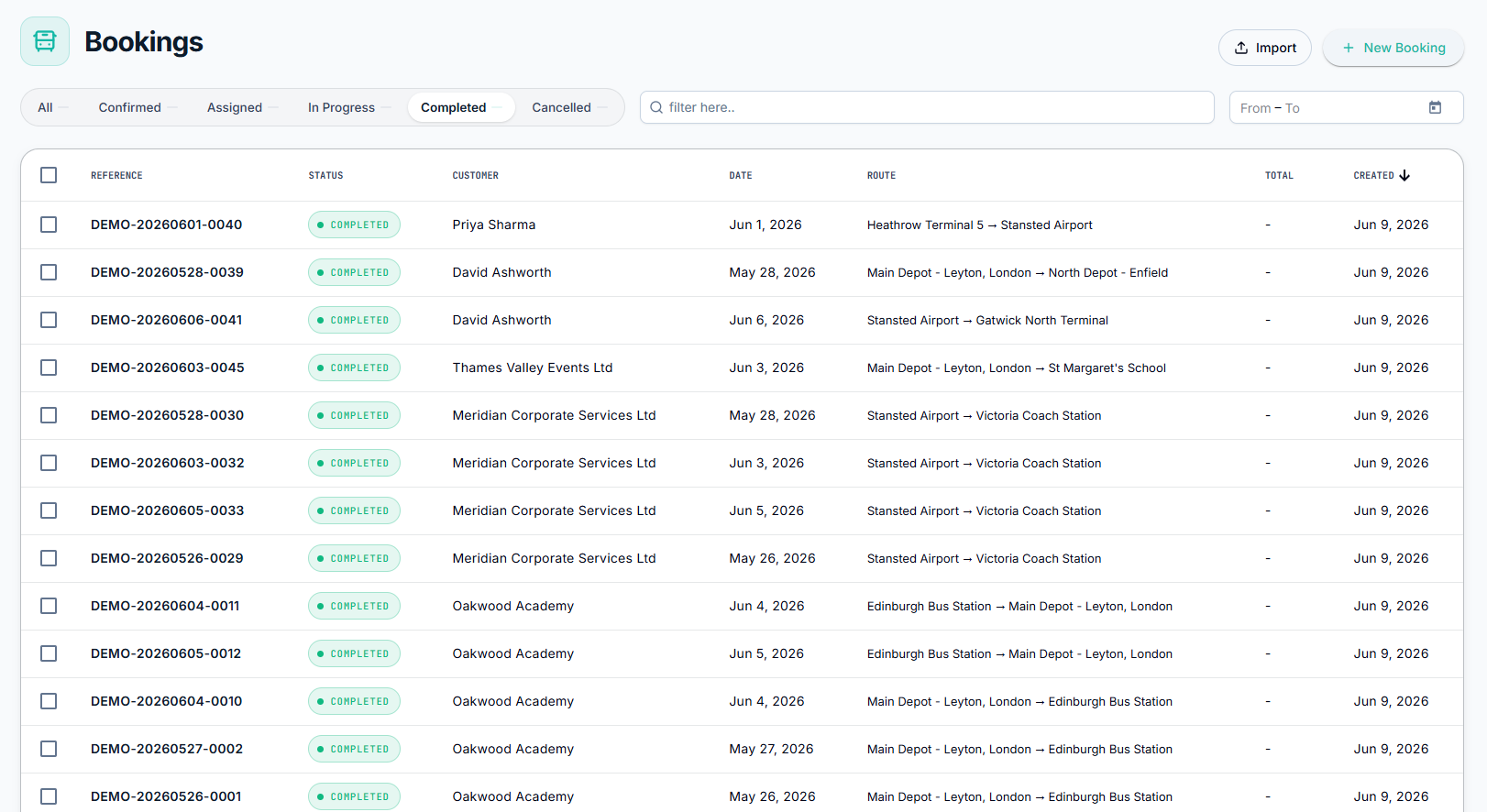Click the calendar icon in date range field

(x=1435, y=107)
